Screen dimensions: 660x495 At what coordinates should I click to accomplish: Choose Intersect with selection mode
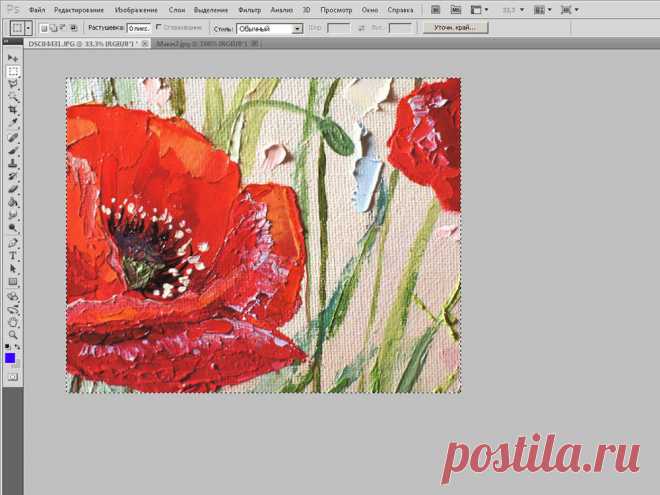pos(73,28)
